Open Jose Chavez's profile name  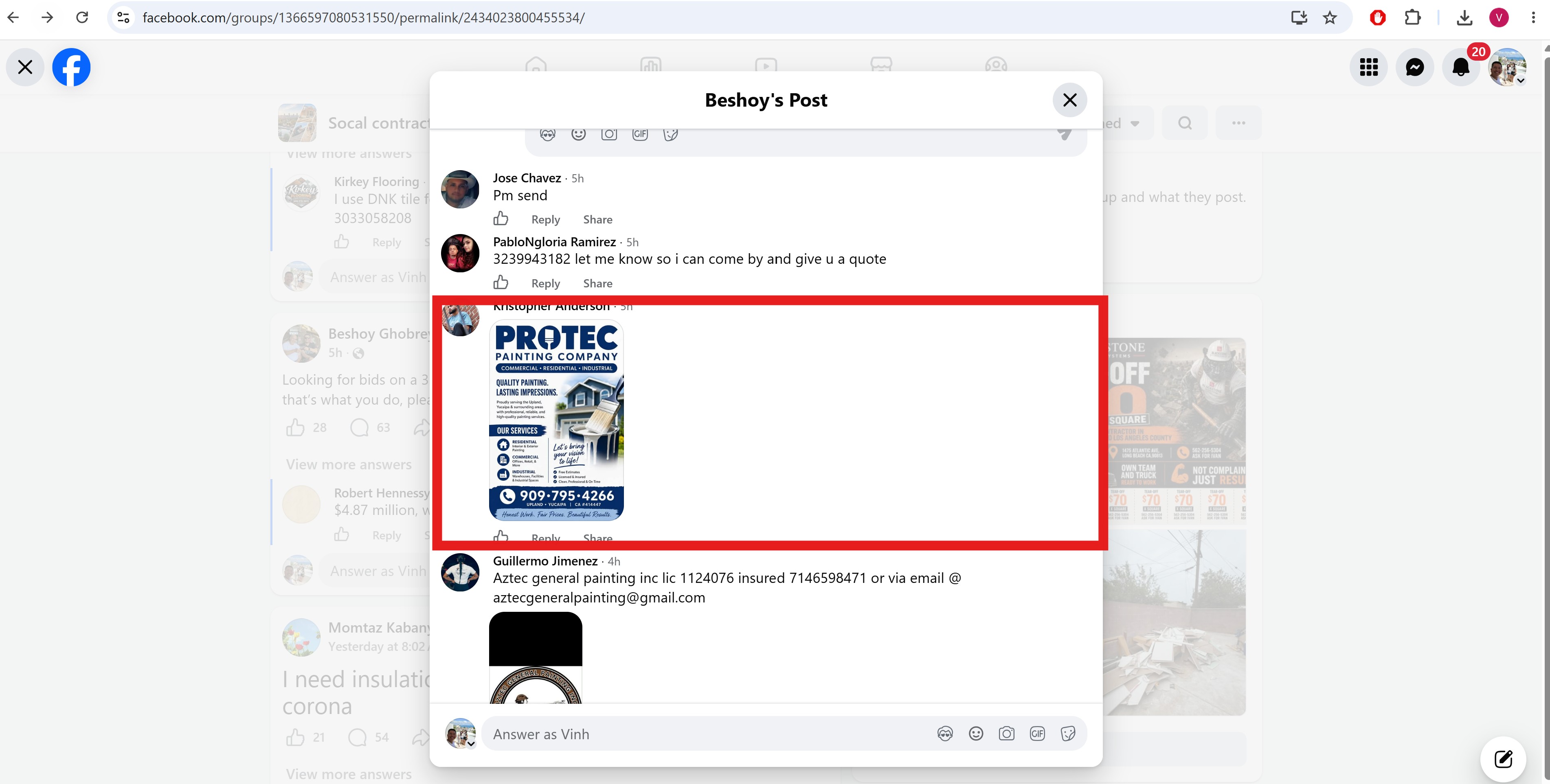(527, 178)
